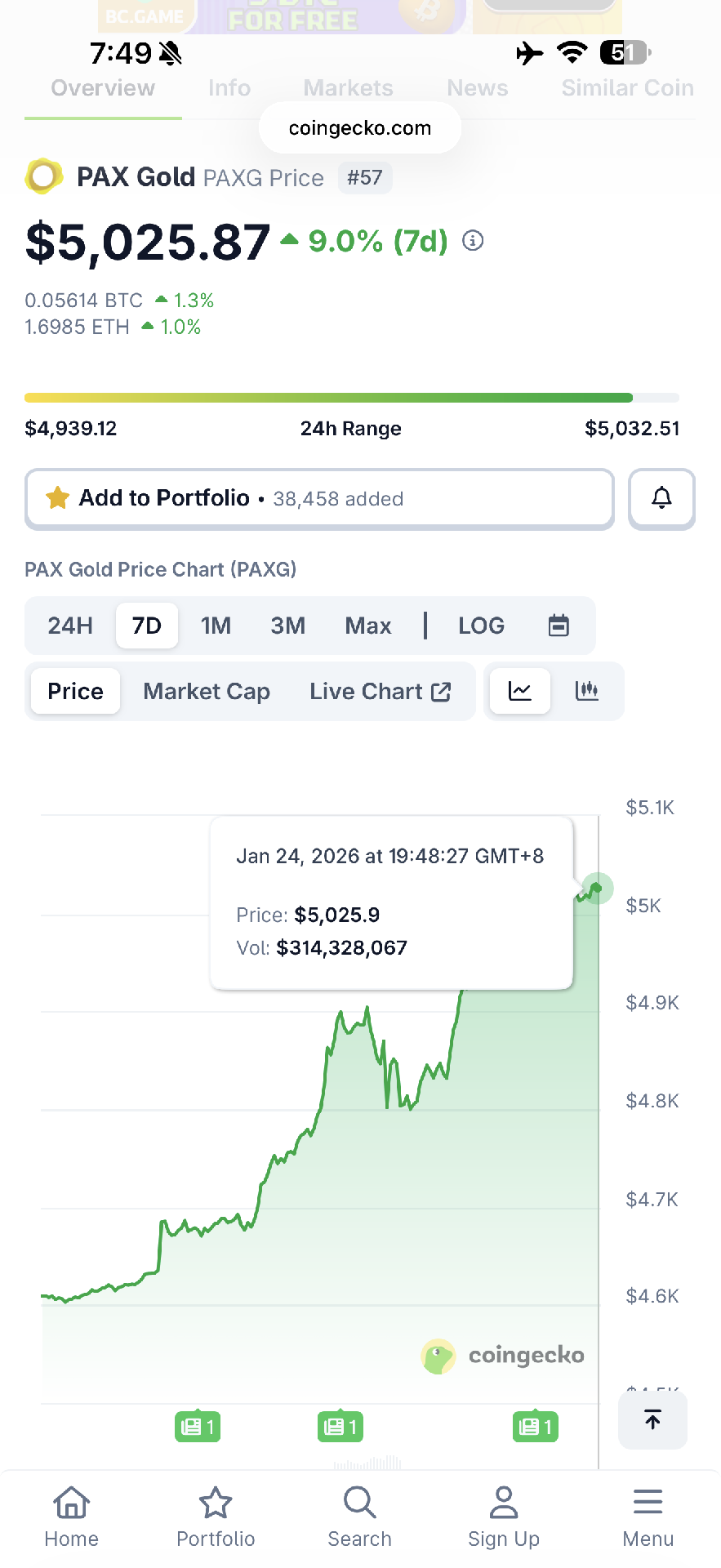Select the Max time range
The height and width of the screenshot is (1568, 721).
tap(368, 626)
